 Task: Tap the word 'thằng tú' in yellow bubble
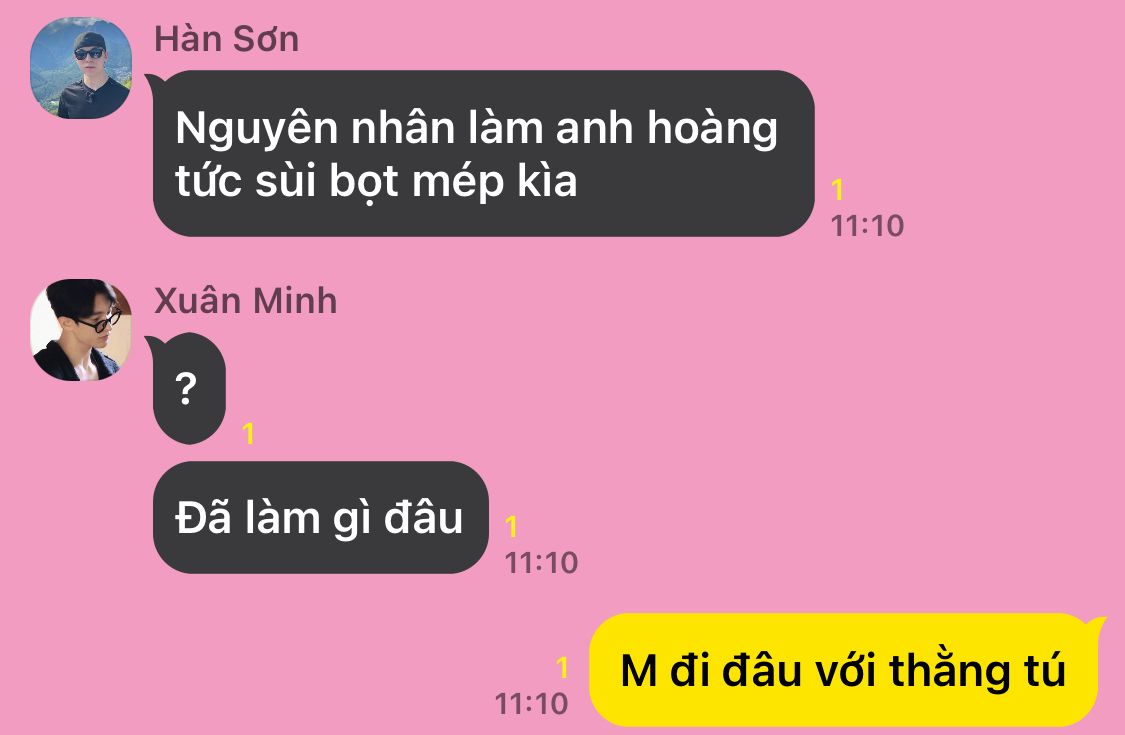coord(977,671)
